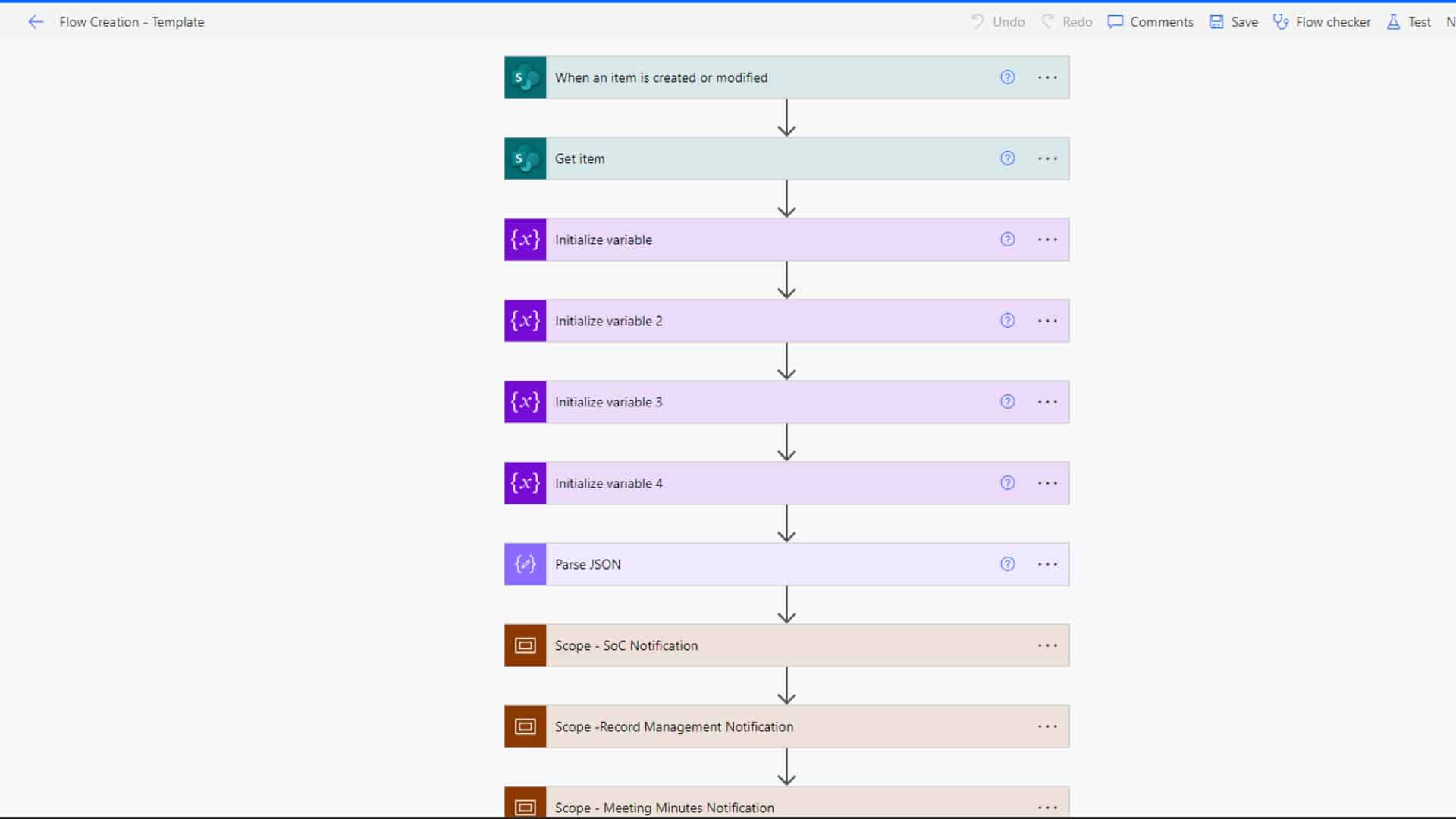Insert a step between Parse JSON and SoC Notification scope
This screenshot has width=1456, height=819.
[786, 605]
